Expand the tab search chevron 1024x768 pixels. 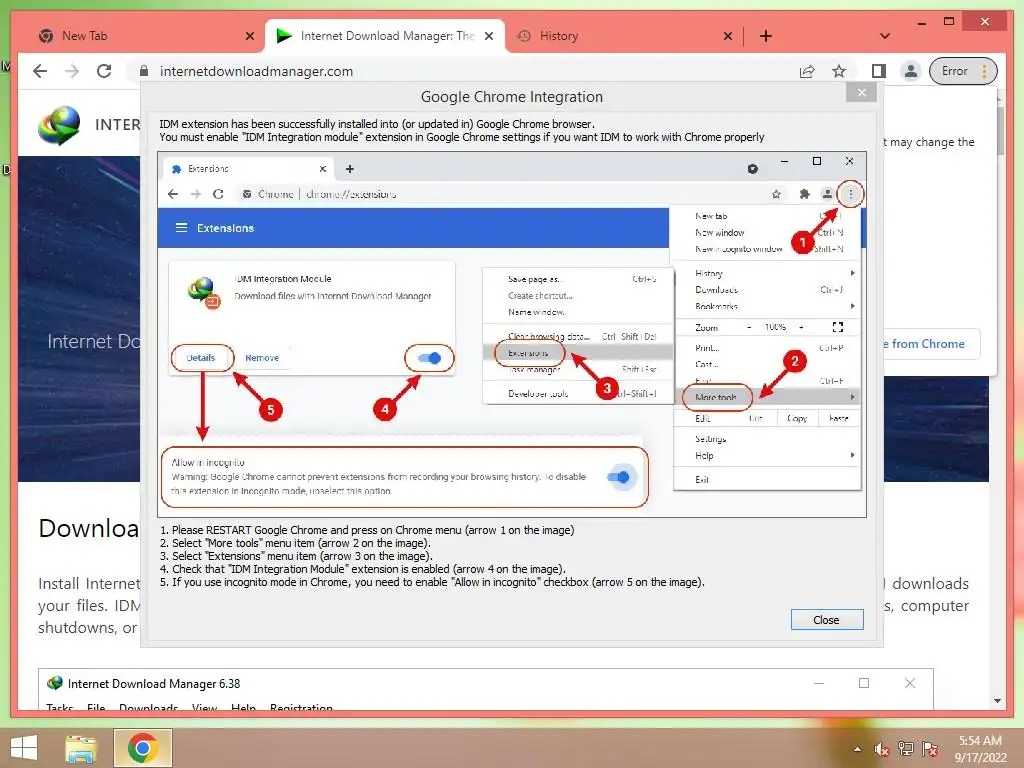coord(885,36)
